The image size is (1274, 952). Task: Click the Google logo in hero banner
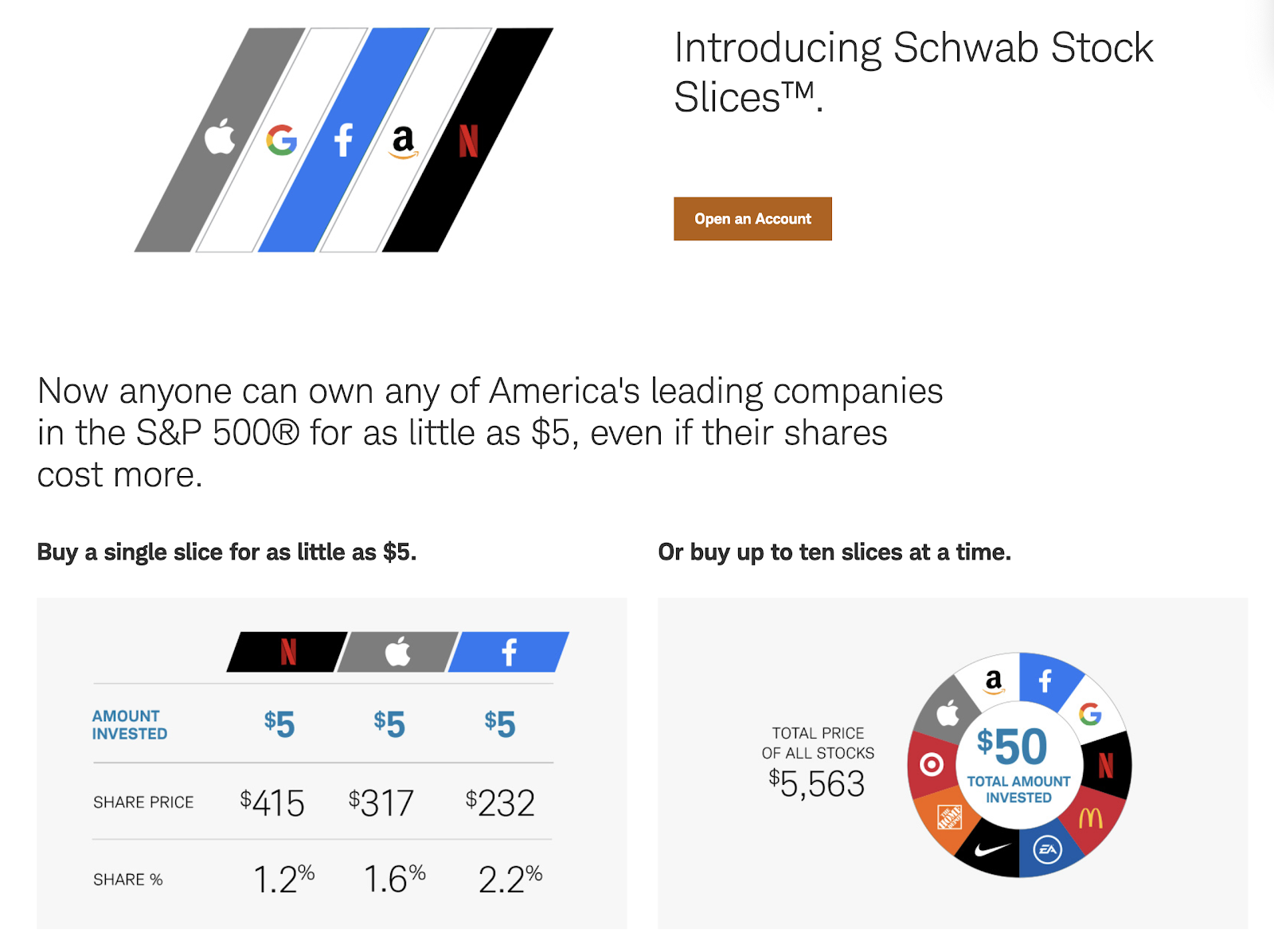point(281,140)
